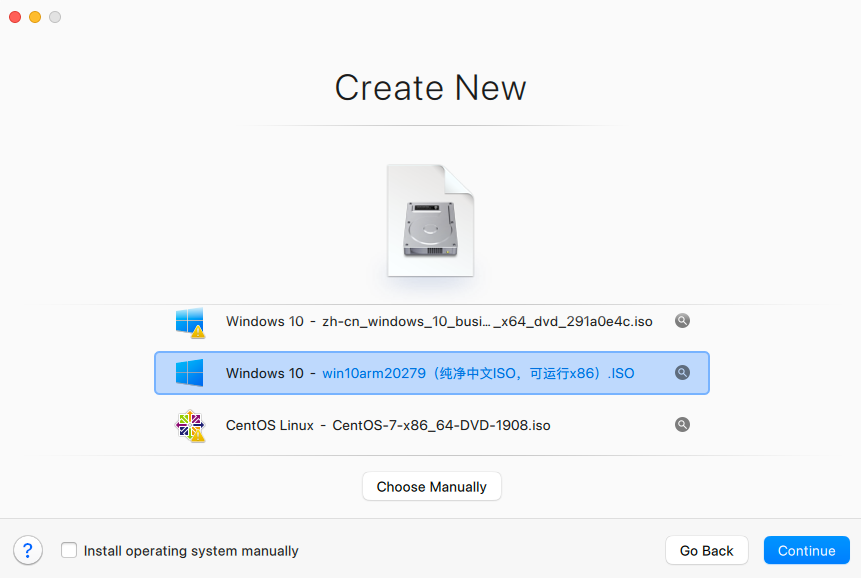Viewport: 861px width, 578px height.
Task: Click the Go Back button
Action: click(706, 550)
